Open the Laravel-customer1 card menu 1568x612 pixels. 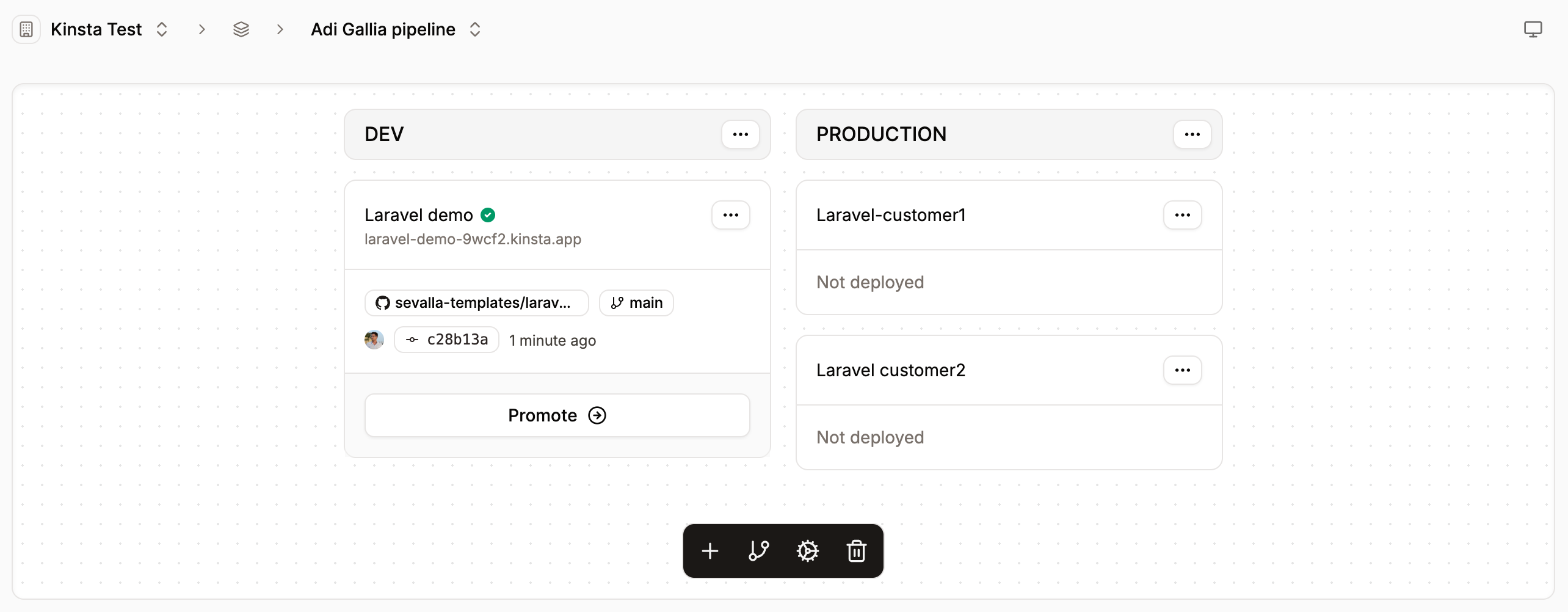coord(1183,215)
